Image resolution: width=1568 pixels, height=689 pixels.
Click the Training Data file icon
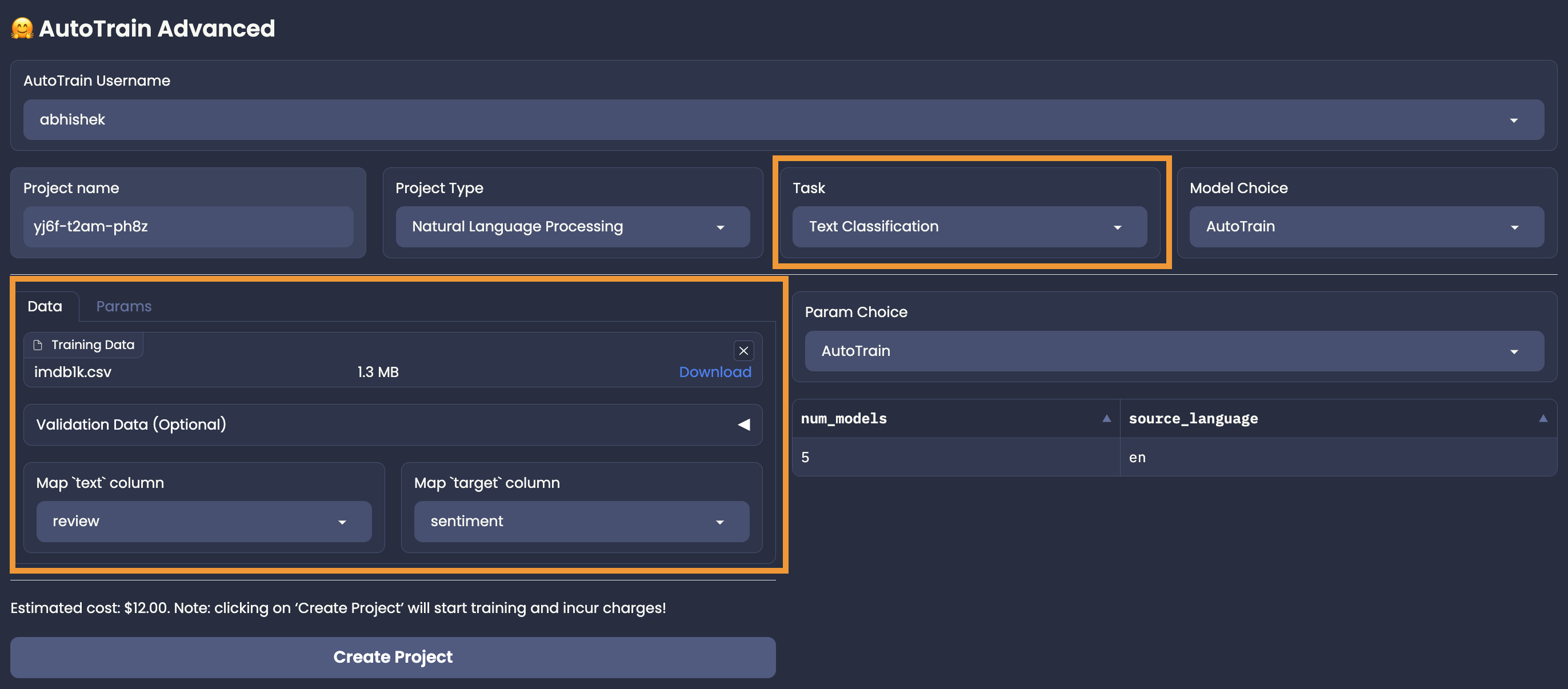tap(38, 345)
